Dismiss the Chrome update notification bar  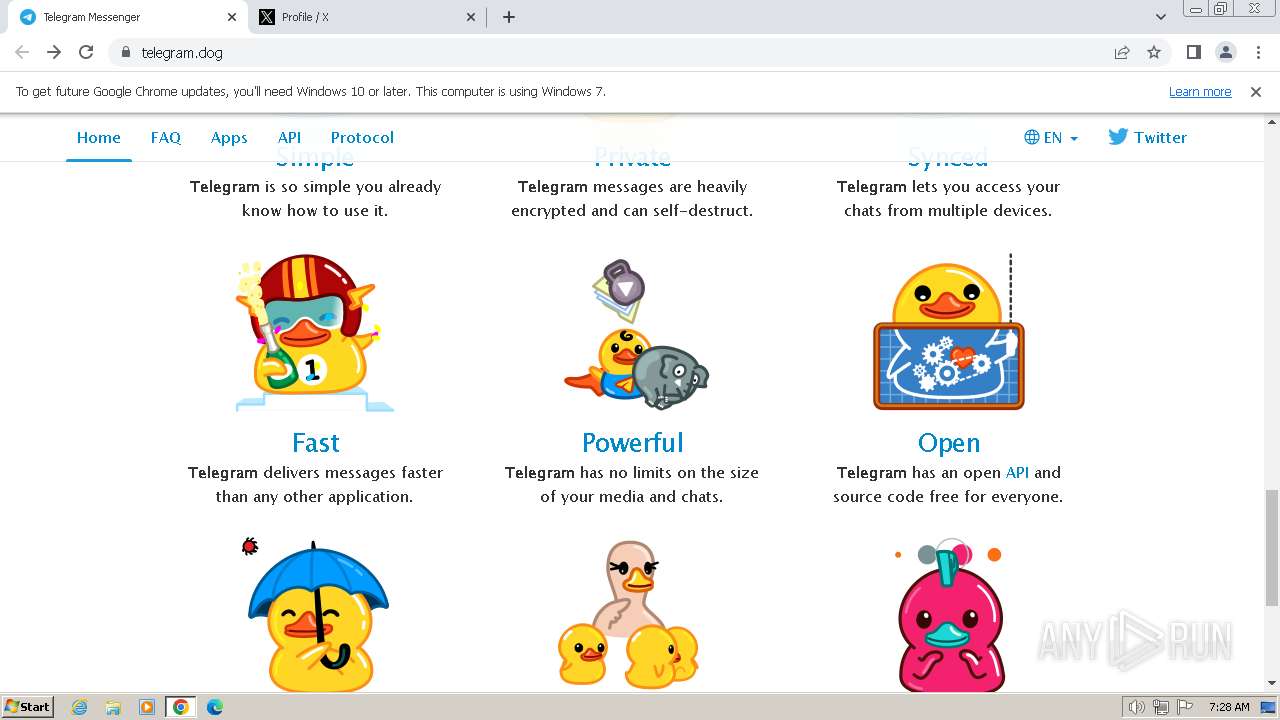(1256, 91)
